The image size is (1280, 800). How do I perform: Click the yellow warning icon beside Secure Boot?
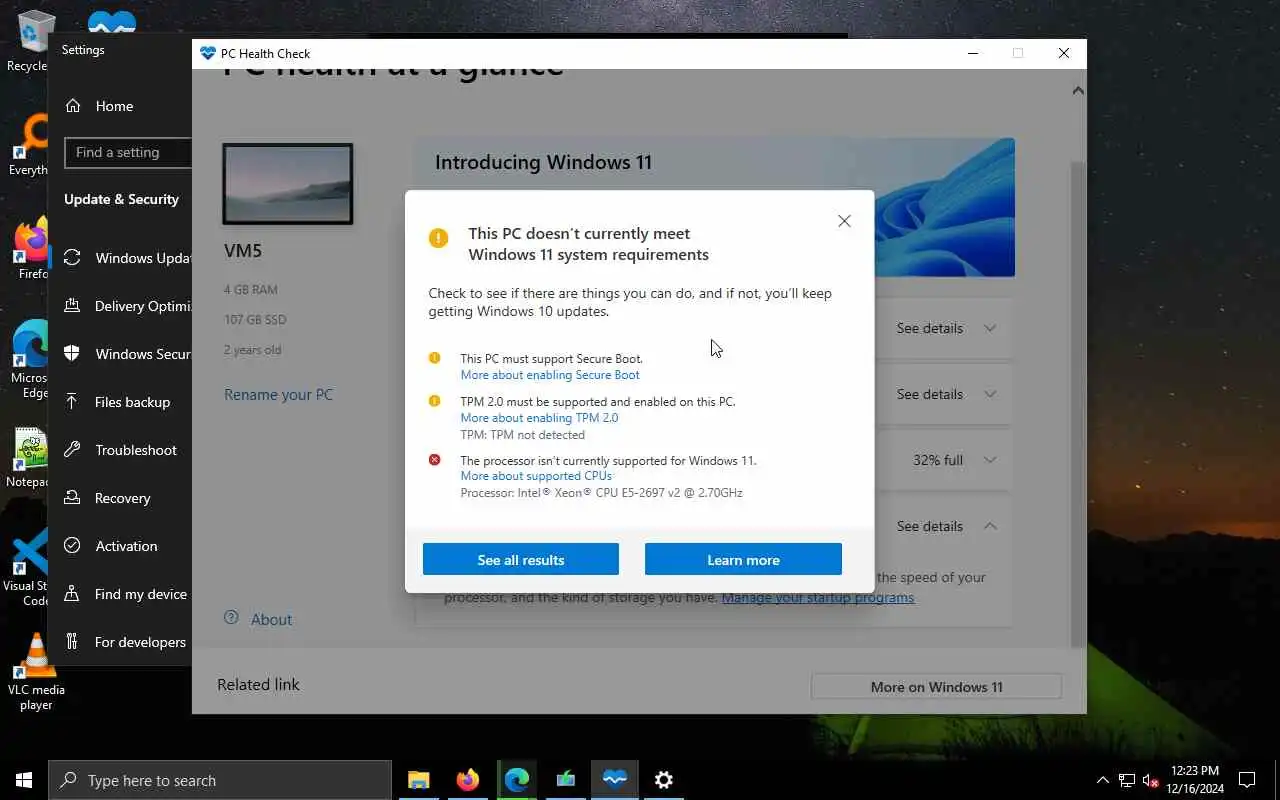tap(434, 358)
